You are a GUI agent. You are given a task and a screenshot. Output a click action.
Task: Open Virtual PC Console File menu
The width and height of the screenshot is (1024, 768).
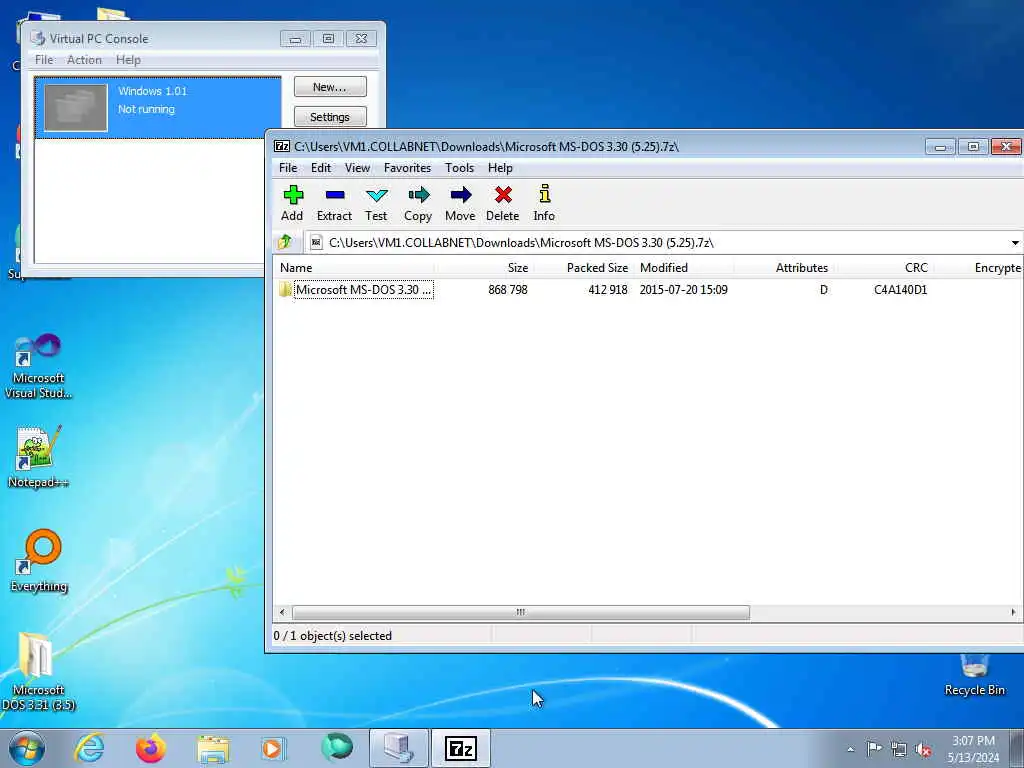tap(44, 59)
